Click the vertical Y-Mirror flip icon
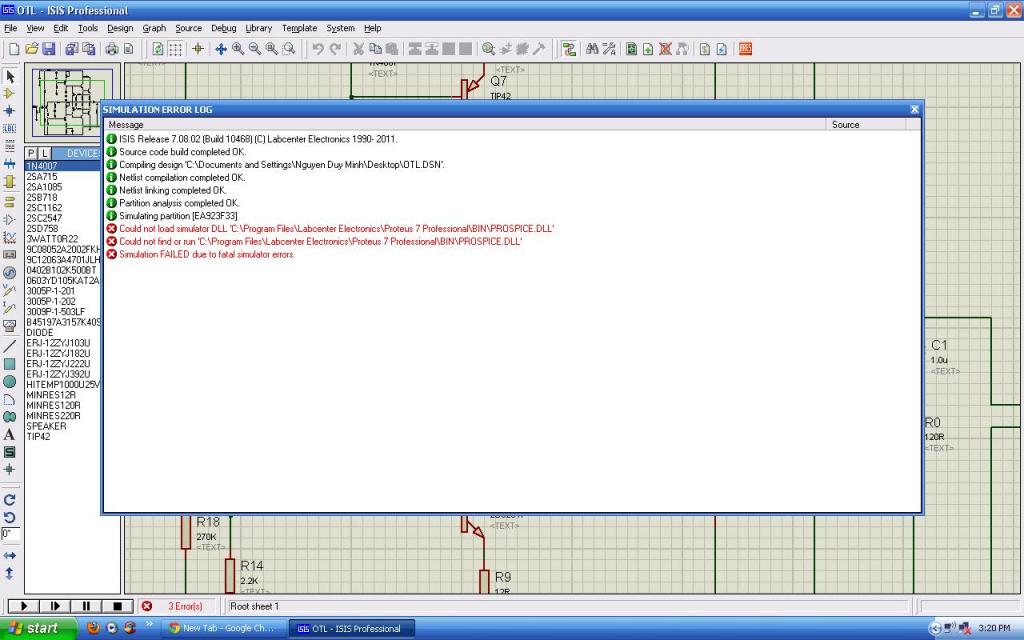 pos(10,573)
